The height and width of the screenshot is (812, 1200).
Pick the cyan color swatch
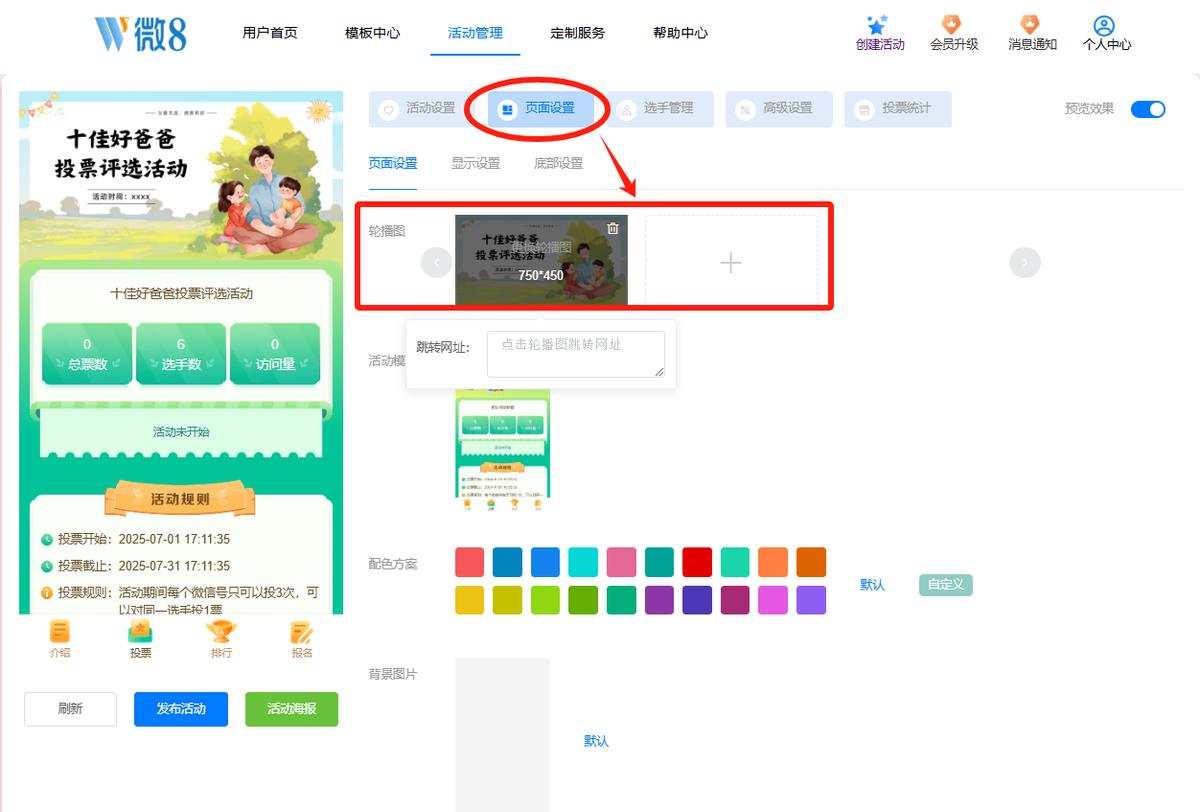[x=583, y=562]
